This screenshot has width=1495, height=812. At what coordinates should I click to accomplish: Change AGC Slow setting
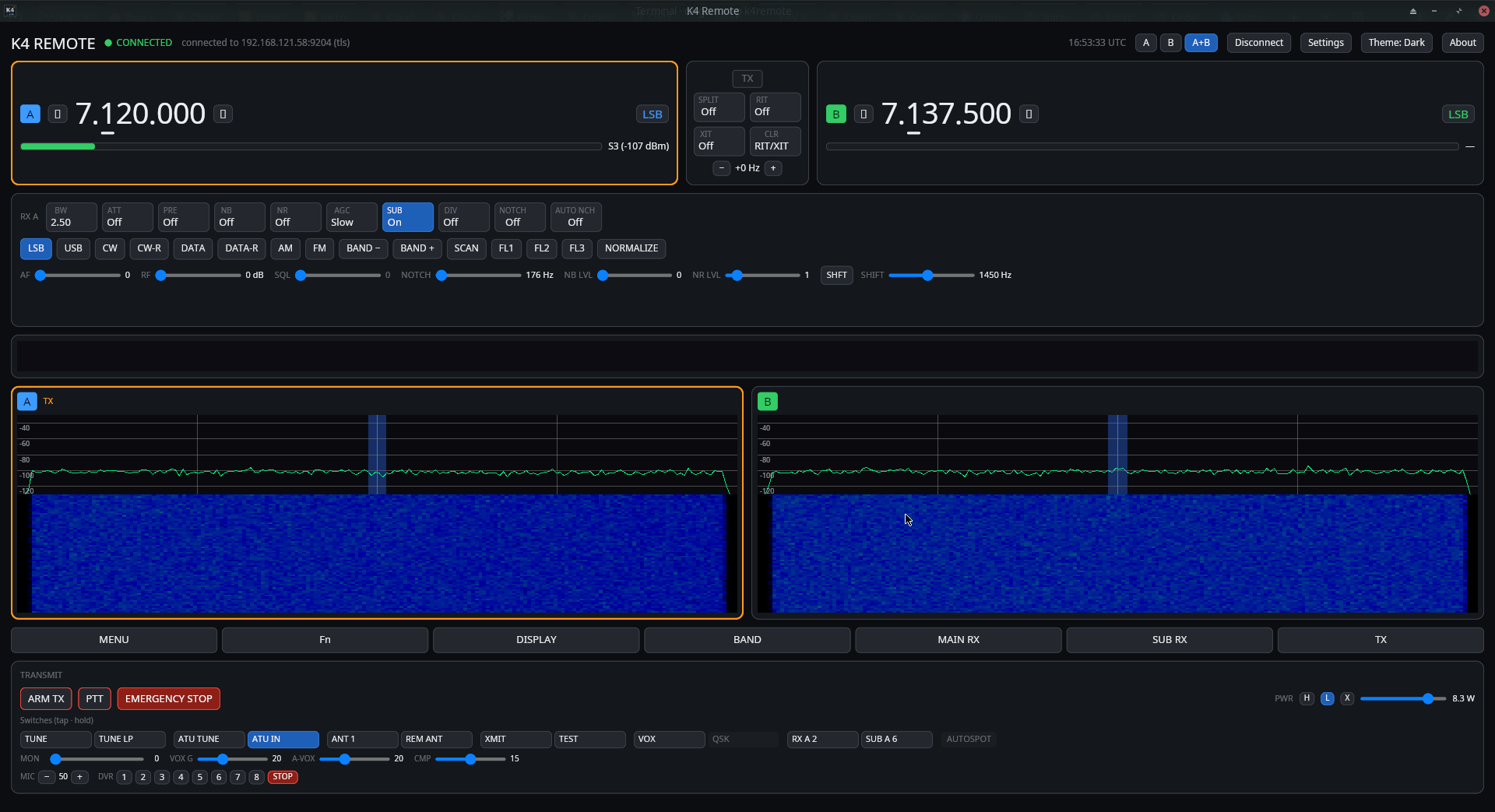351,217
